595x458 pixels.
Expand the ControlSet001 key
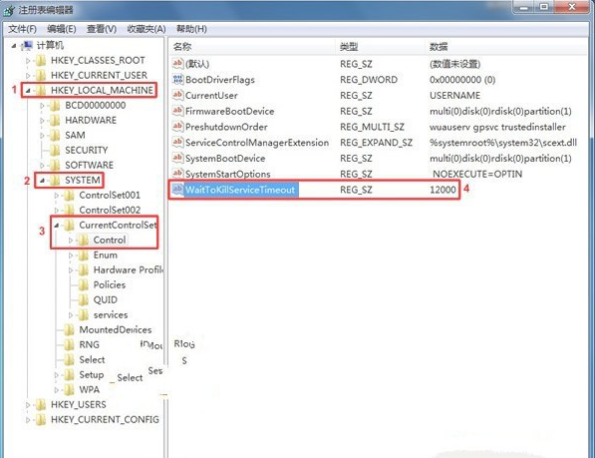pos(56,195)
